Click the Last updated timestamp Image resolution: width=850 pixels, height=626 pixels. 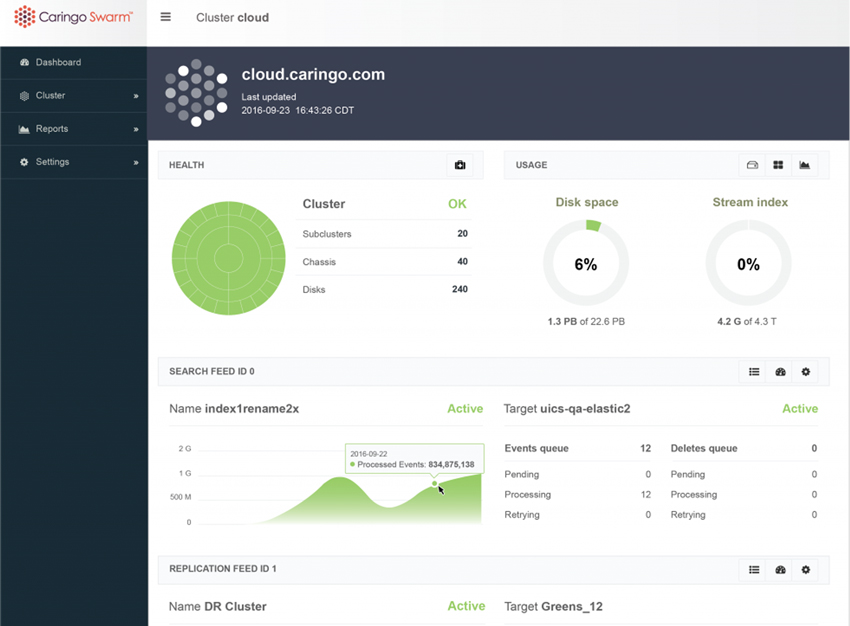[298, 111]
